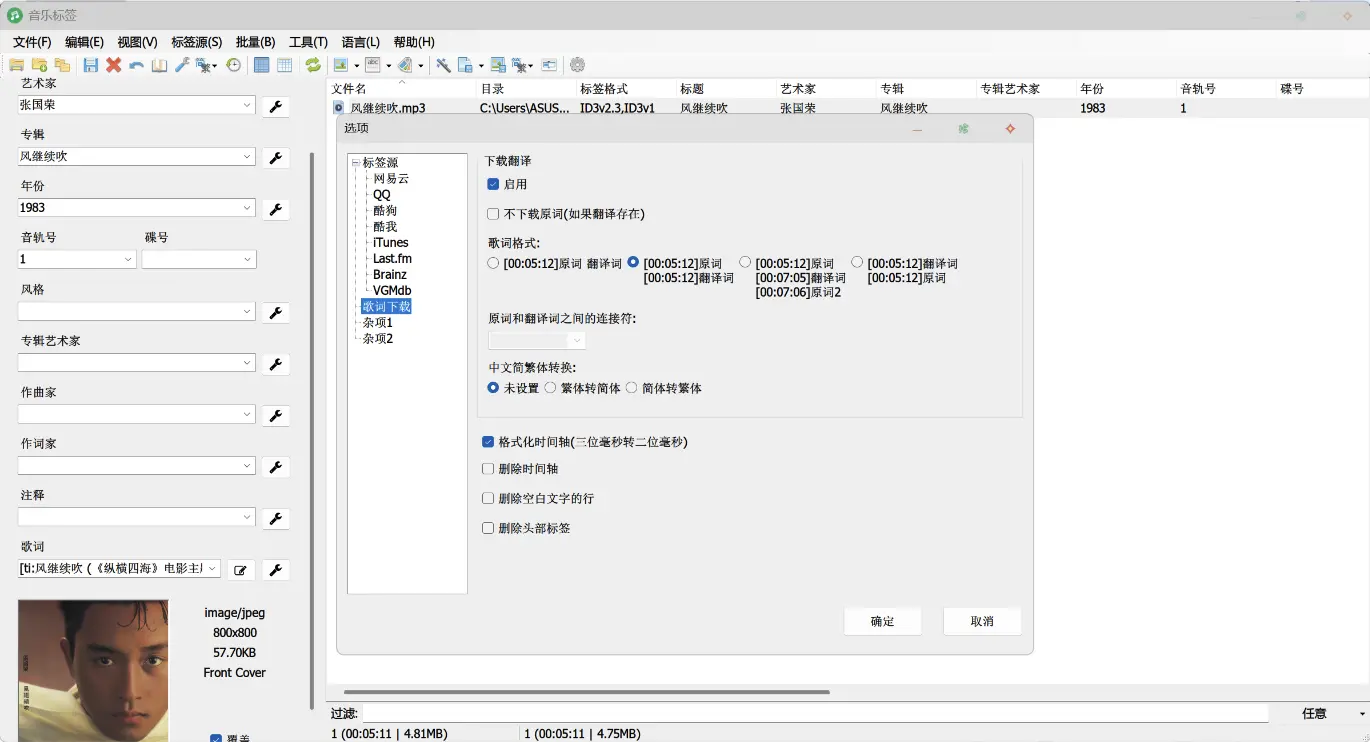Open the 工具(T) menu

[308, 42]
